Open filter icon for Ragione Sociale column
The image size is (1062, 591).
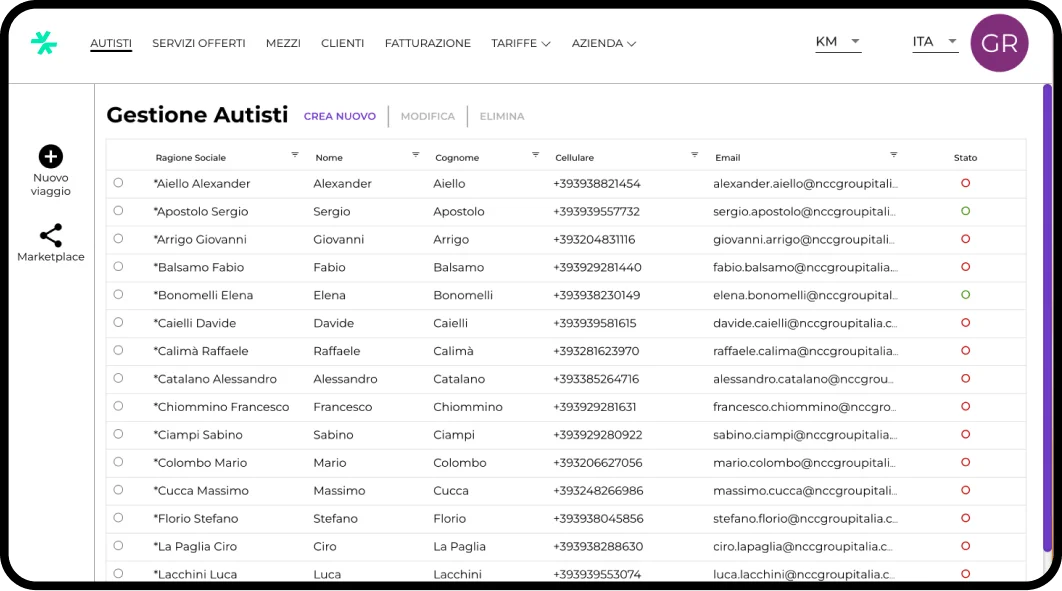(295, 155)
